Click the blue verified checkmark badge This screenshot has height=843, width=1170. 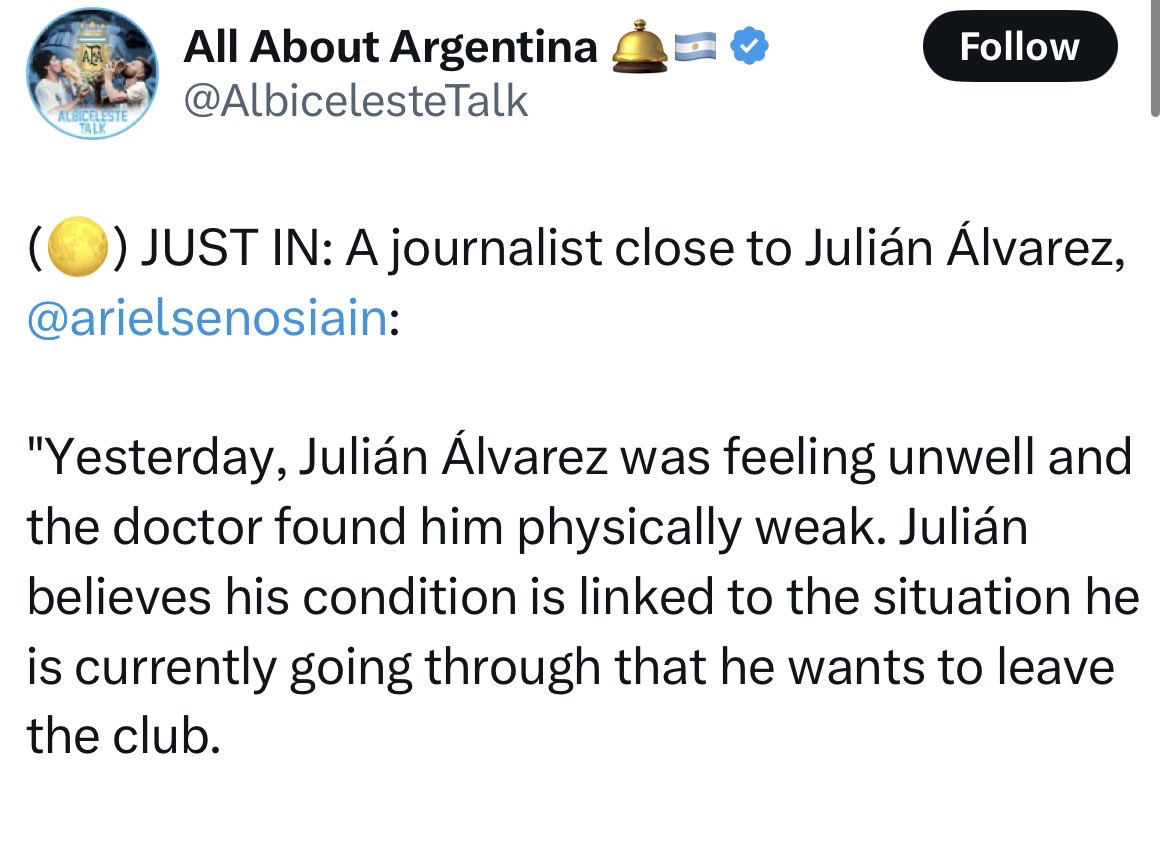click(748, 46)
